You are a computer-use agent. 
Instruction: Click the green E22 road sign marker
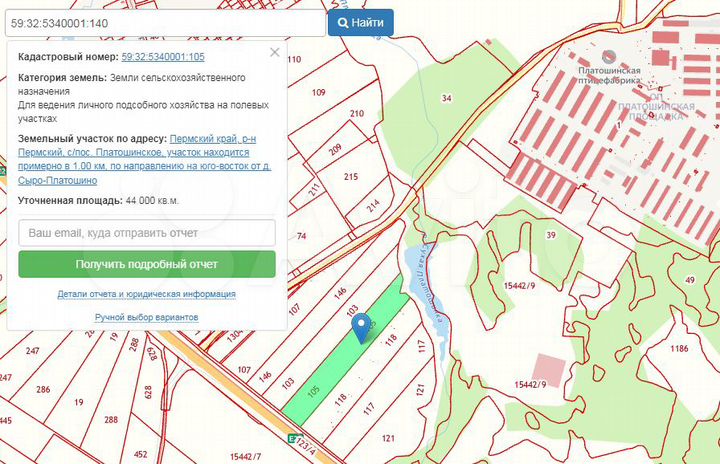click(293, 437)
